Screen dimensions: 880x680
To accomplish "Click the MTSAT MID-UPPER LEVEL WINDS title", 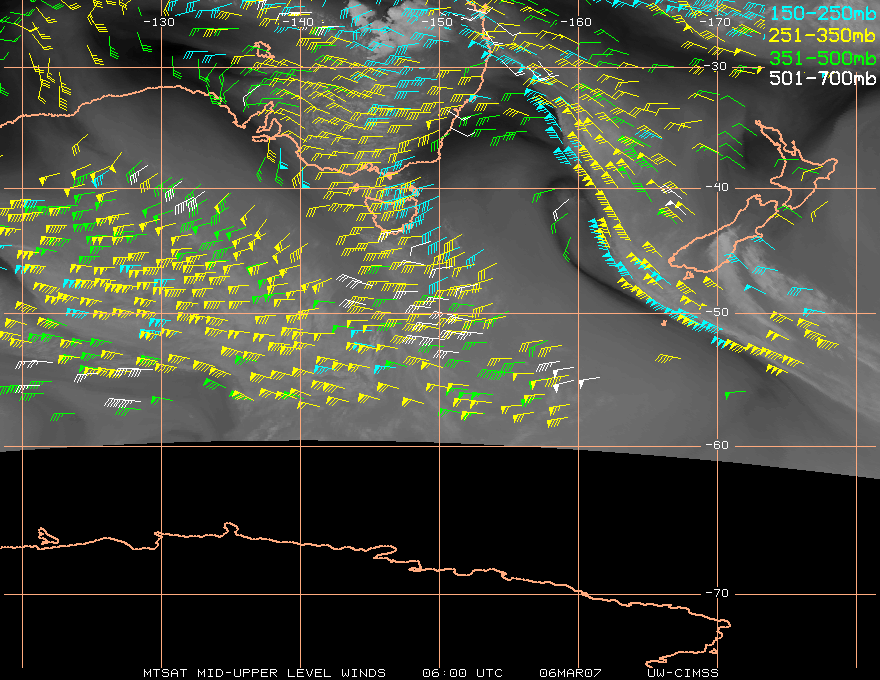I will (264, 673).
